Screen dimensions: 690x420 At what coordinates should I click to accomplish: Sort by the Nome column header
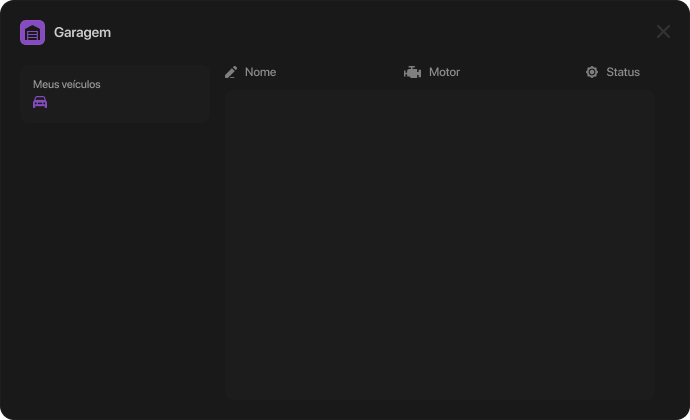(x=260, y=72)
